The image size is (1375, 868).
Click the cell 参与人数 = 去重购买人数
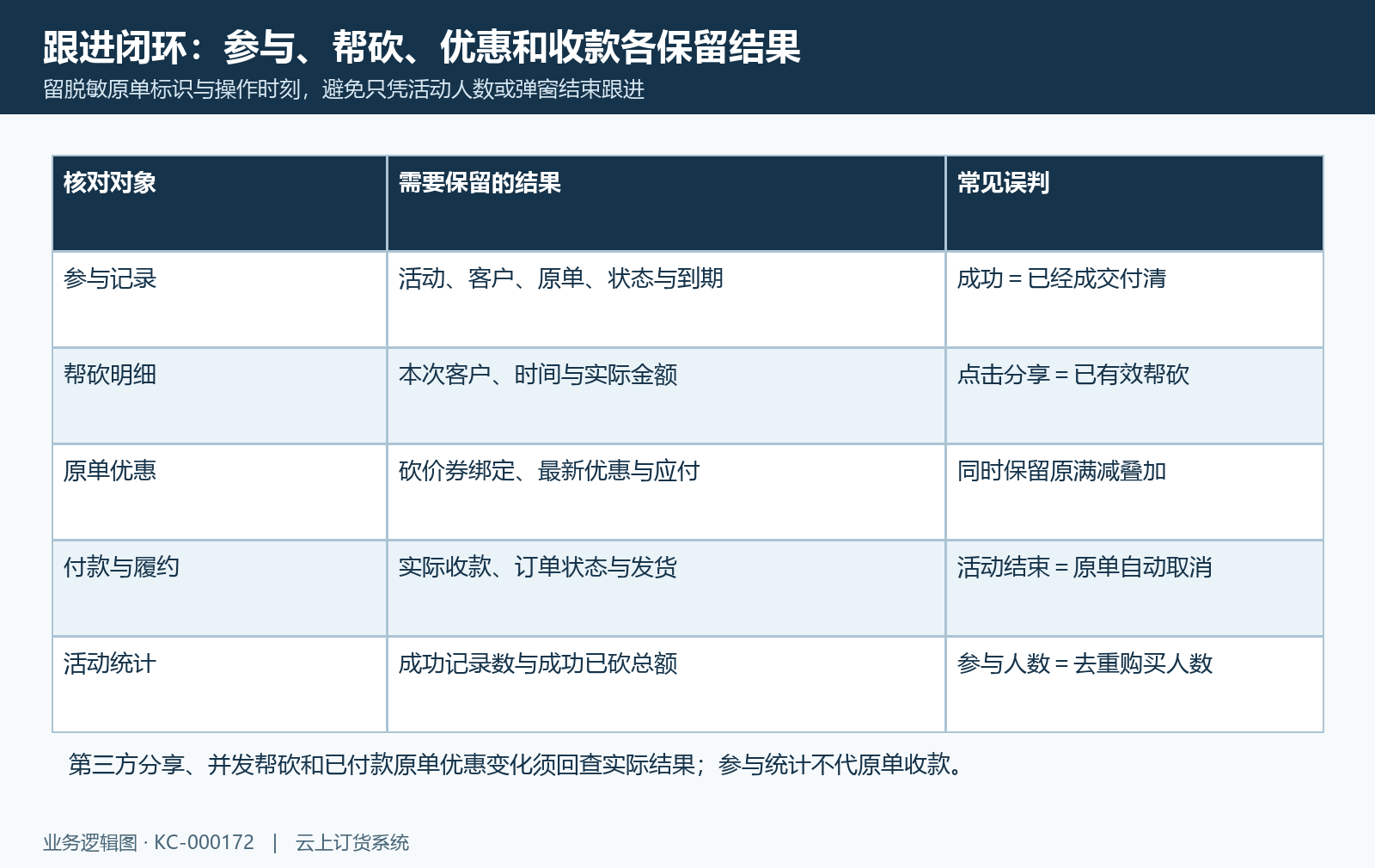[1134, 685]
